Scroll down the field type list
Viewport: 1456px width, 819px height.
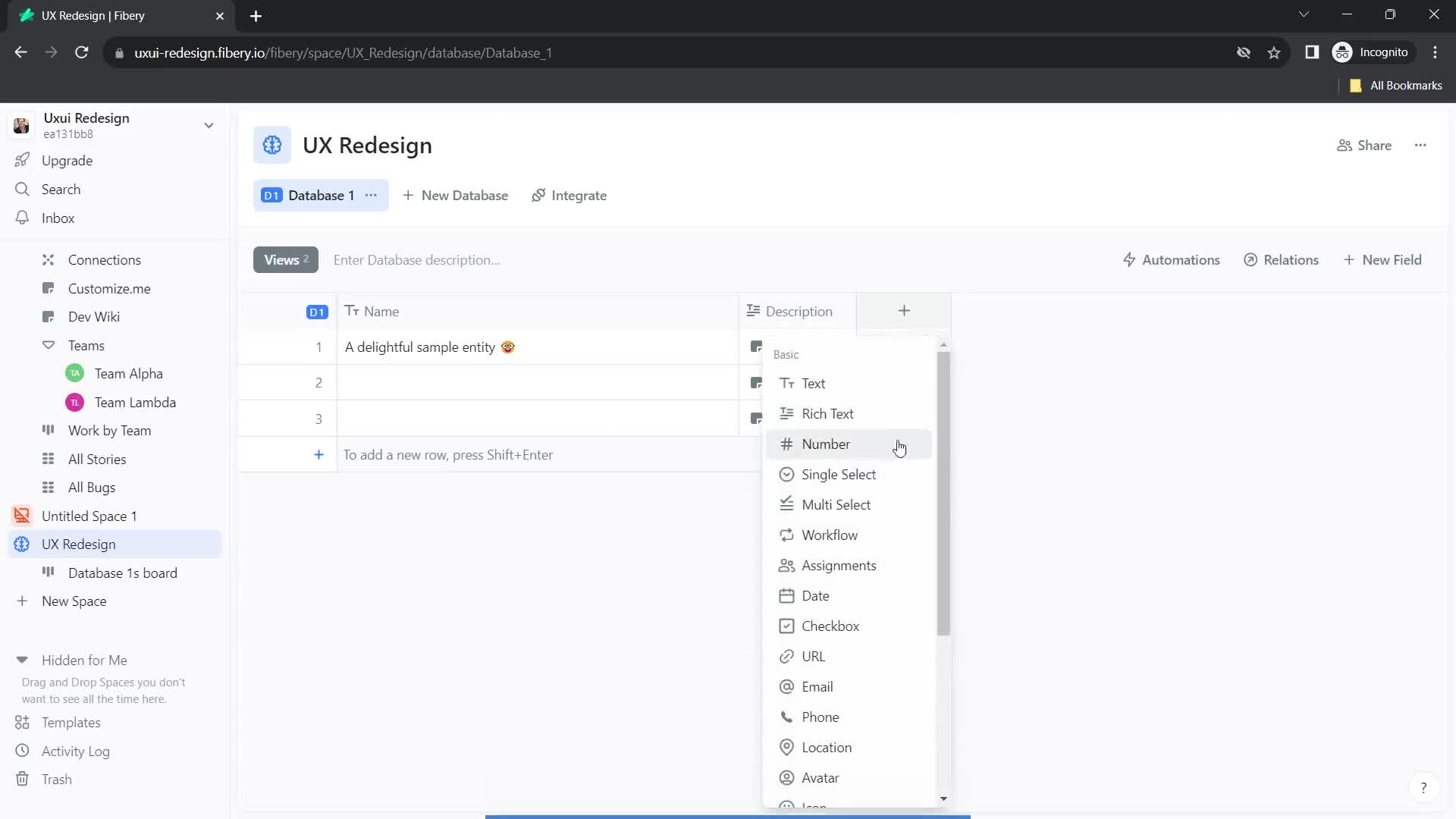tap(944, 797)
